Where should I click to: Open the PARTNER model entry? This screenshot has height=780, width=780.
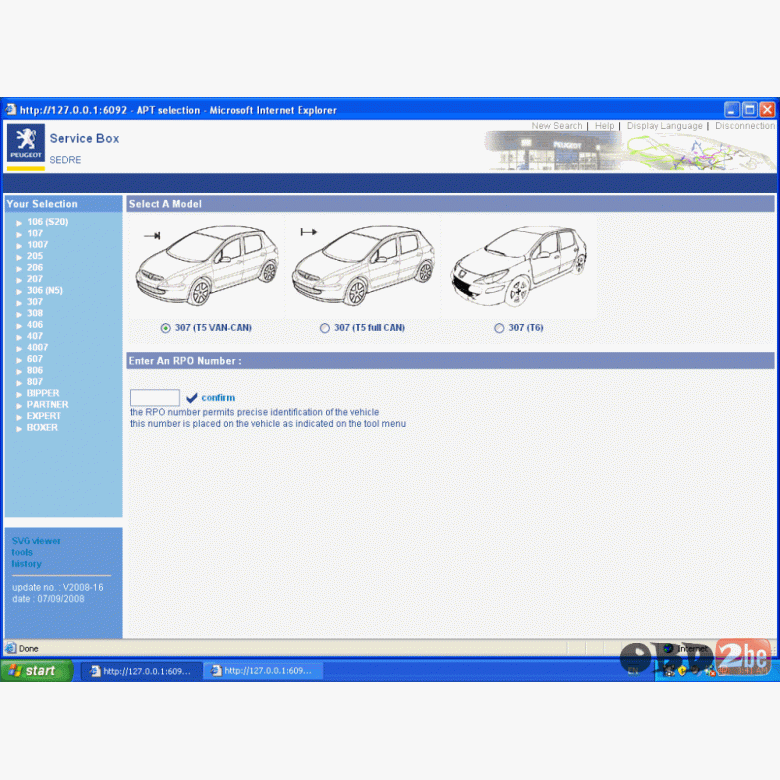(x=48, y=405)
